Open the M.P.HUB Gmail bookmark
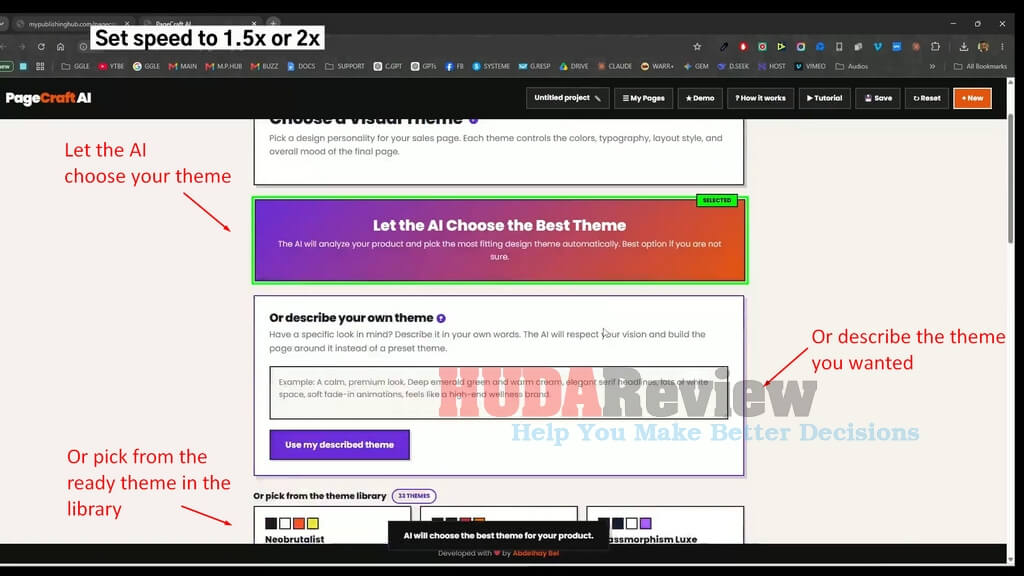The width and height of the screenshot is (1024, 576). click(x=223, y=66)
